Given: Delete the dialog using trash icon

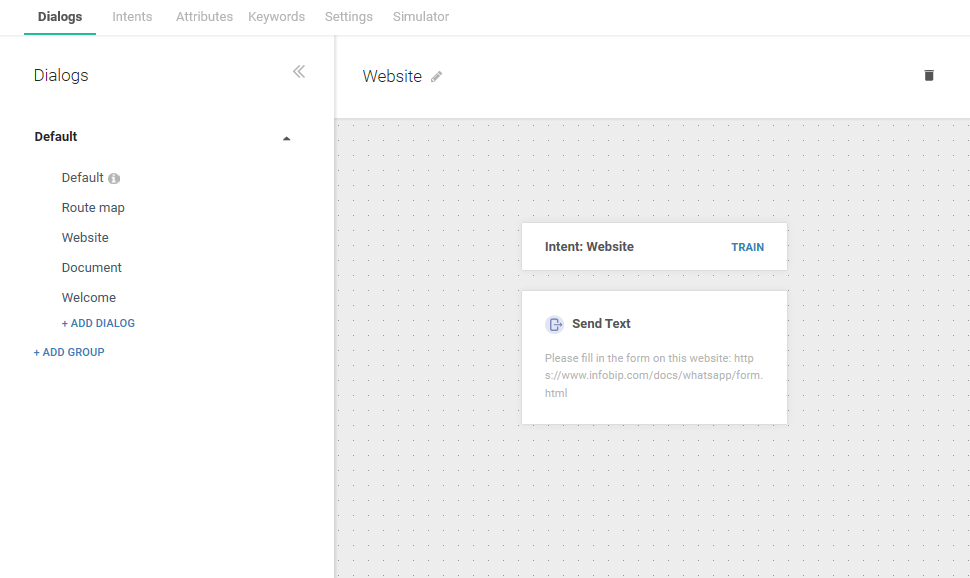Looking at the screenshot, I should (929, 75).
